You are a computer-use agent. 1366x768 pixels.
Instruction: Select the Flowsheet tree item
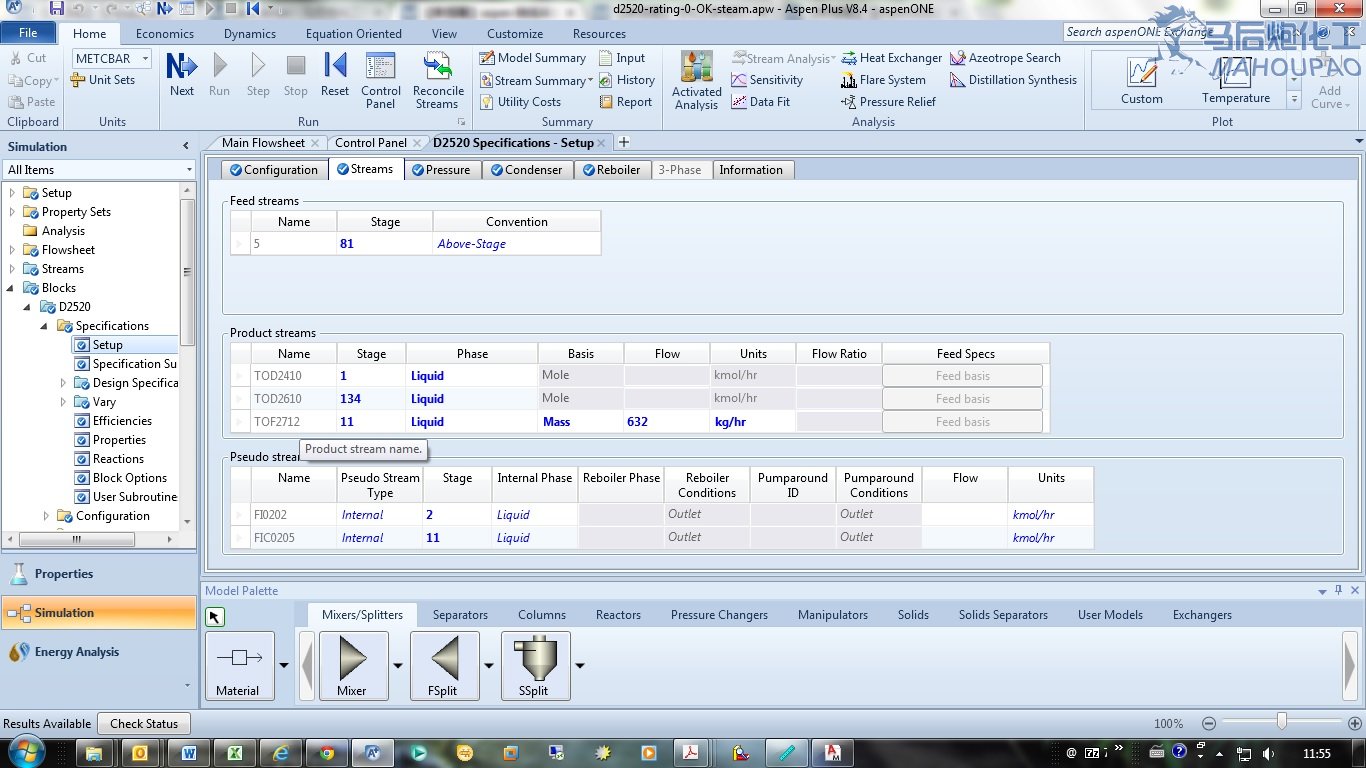pyautogui.click(x=68, y=250)
